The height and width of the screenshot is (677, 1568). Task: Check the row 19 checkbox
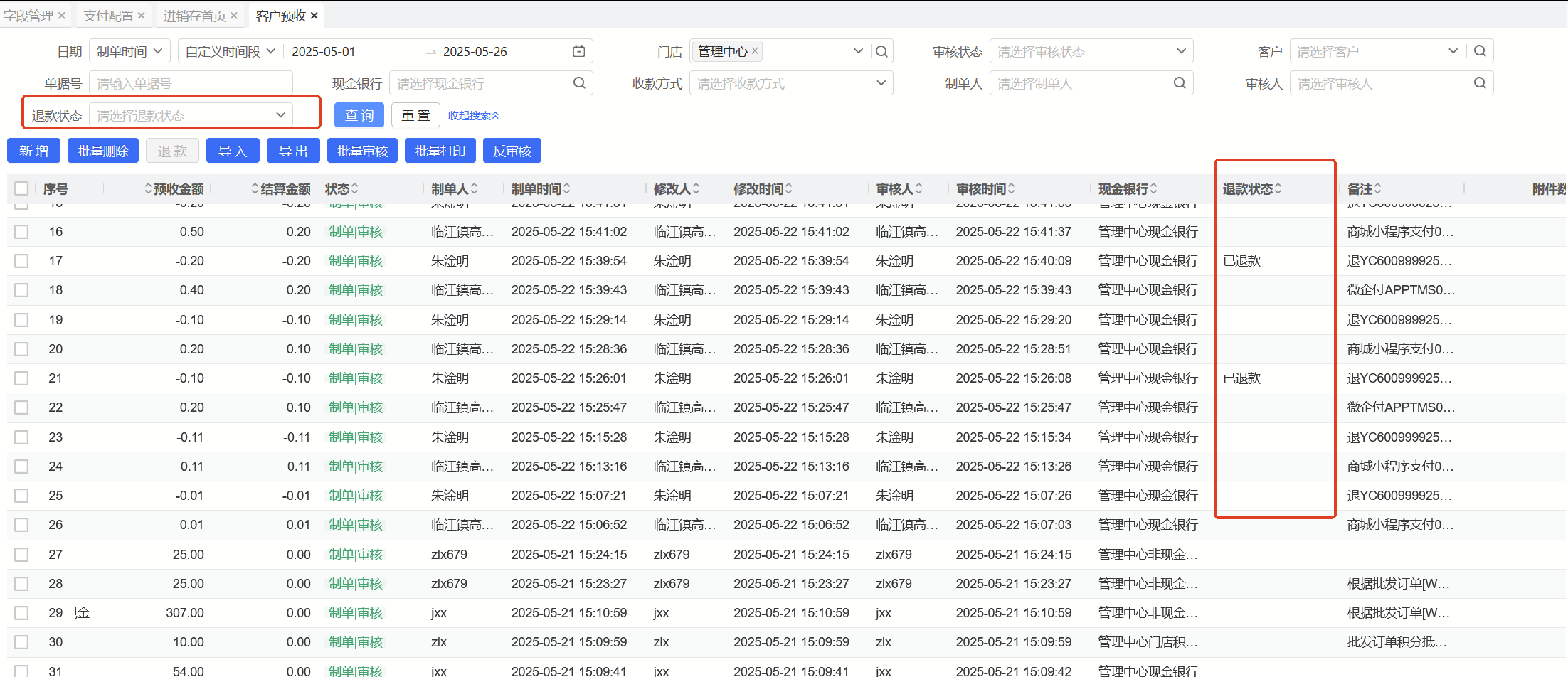(21, 320)
